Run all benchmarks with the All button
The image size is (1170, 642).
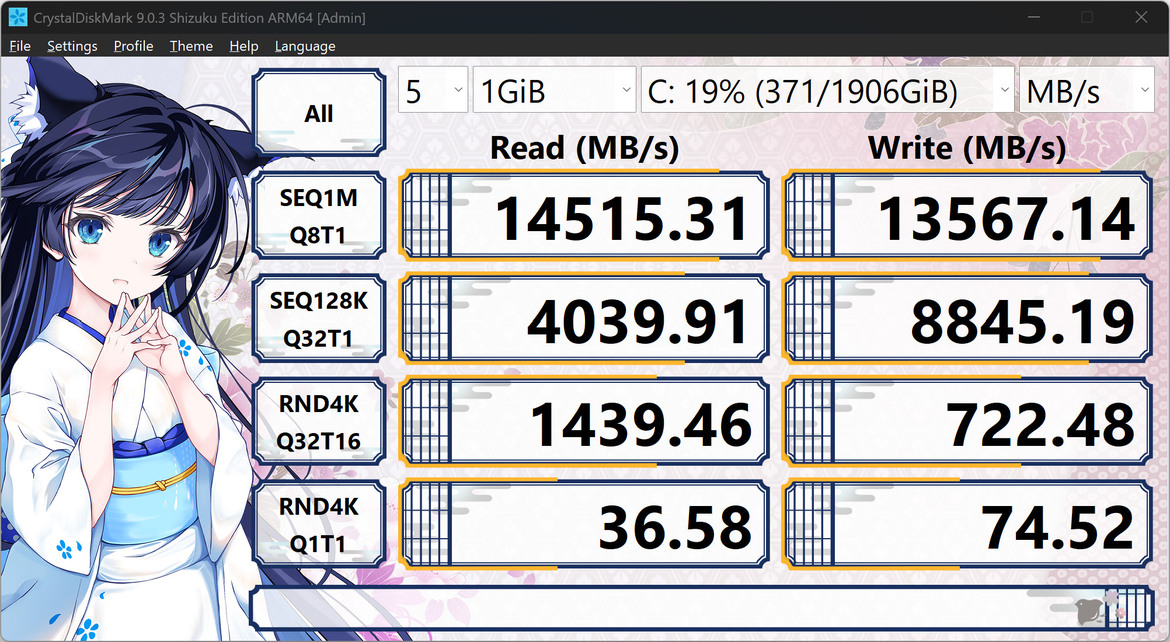click(319, 112)
